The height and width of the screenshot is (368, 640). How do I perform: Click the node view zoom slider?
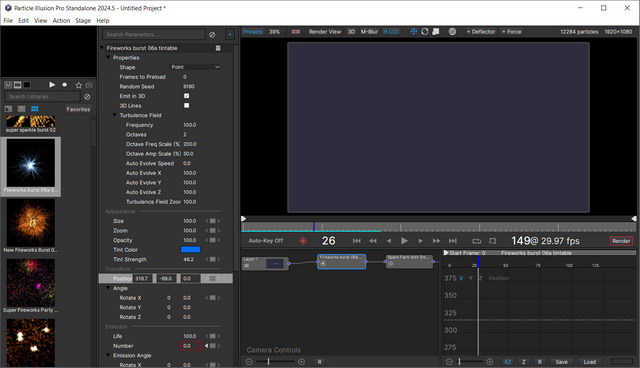(275, 362)
